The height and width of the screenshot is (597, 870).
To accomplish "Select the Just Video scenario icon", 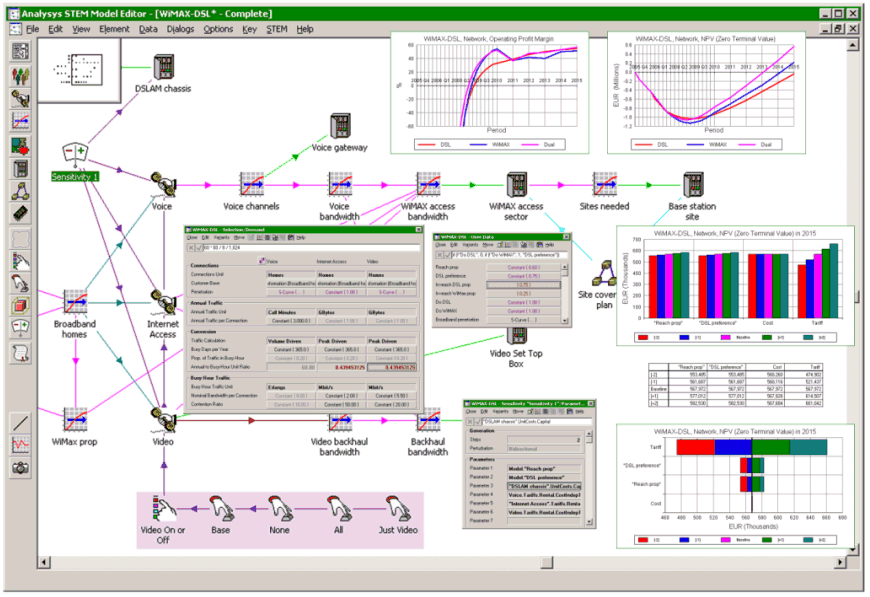I will (x=398, y=508).
